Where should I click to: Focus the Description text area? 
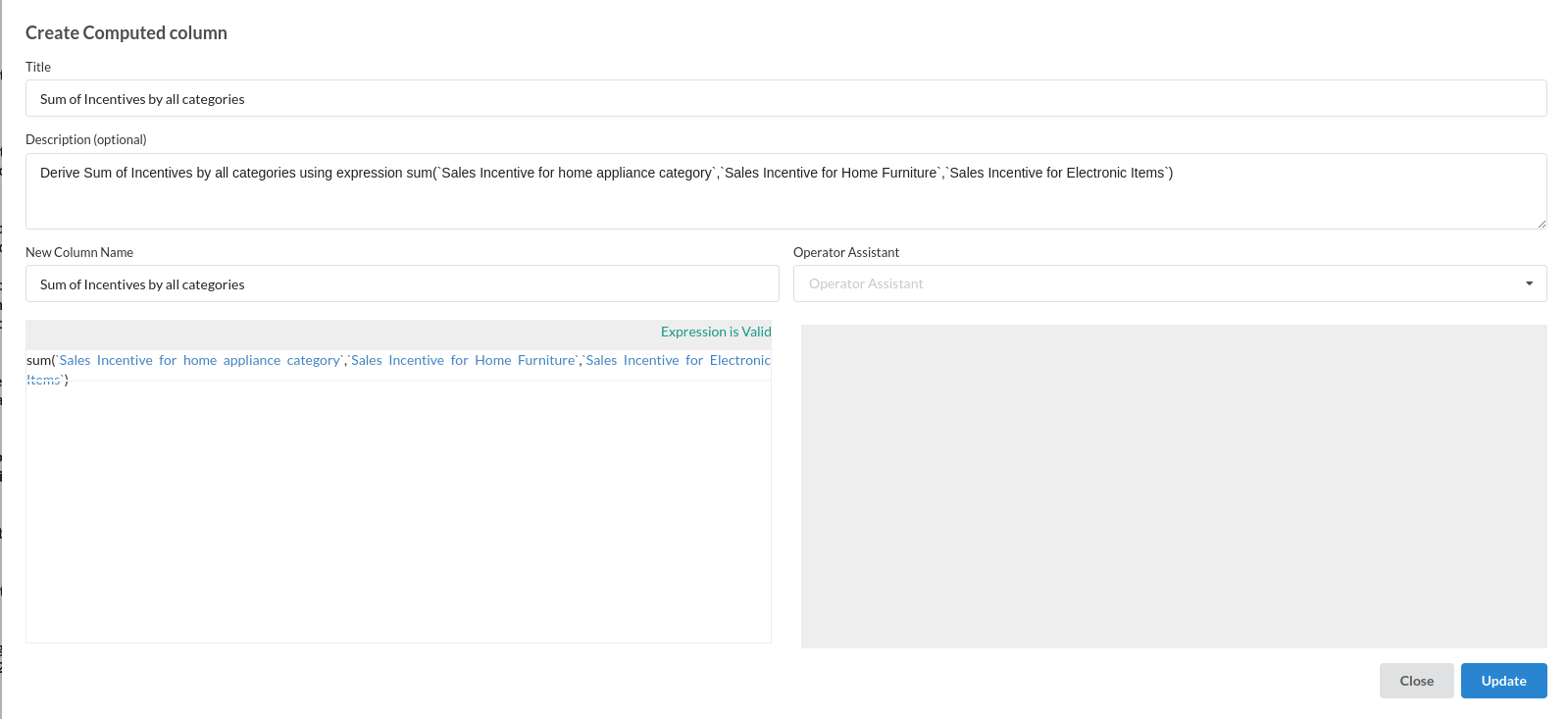coord(784,201)
